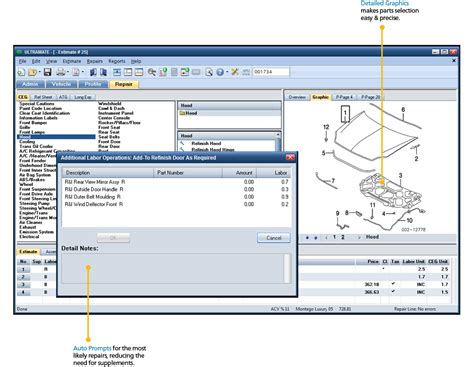The image size is (474, 367).
Task: Select Front Seat in the category list
Action: (x=109, y=127)
